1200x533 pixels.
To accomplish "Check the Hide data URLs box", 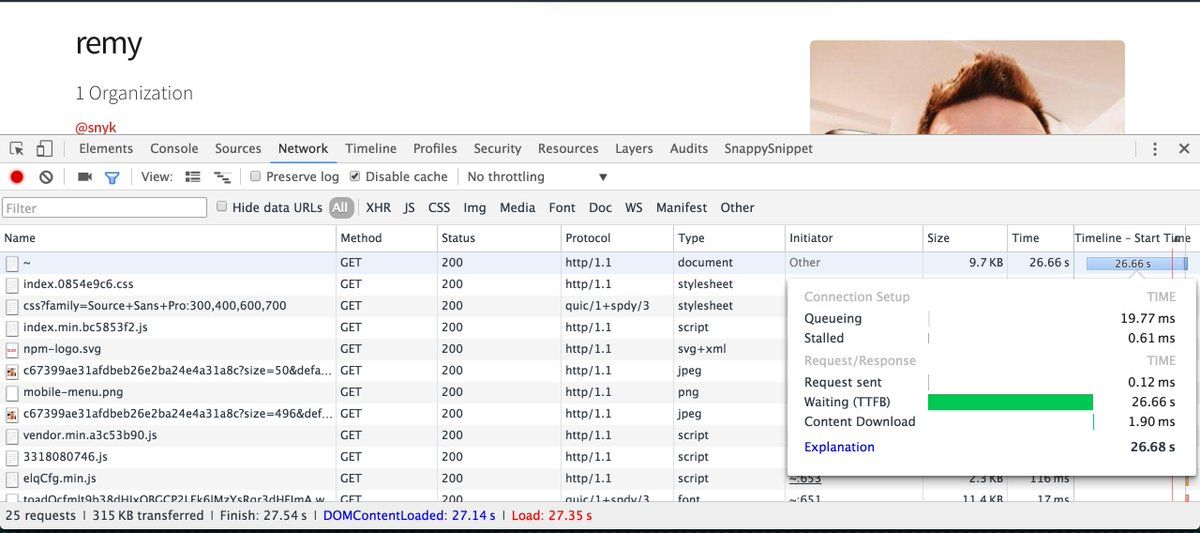I will click(222, 207).
